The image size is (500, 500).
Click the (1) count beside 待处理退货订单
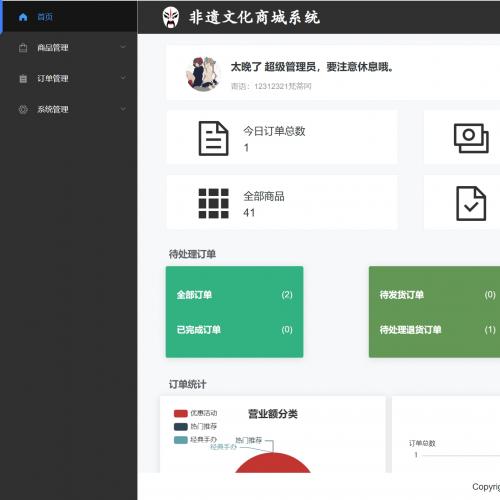[x=490, y=330]
